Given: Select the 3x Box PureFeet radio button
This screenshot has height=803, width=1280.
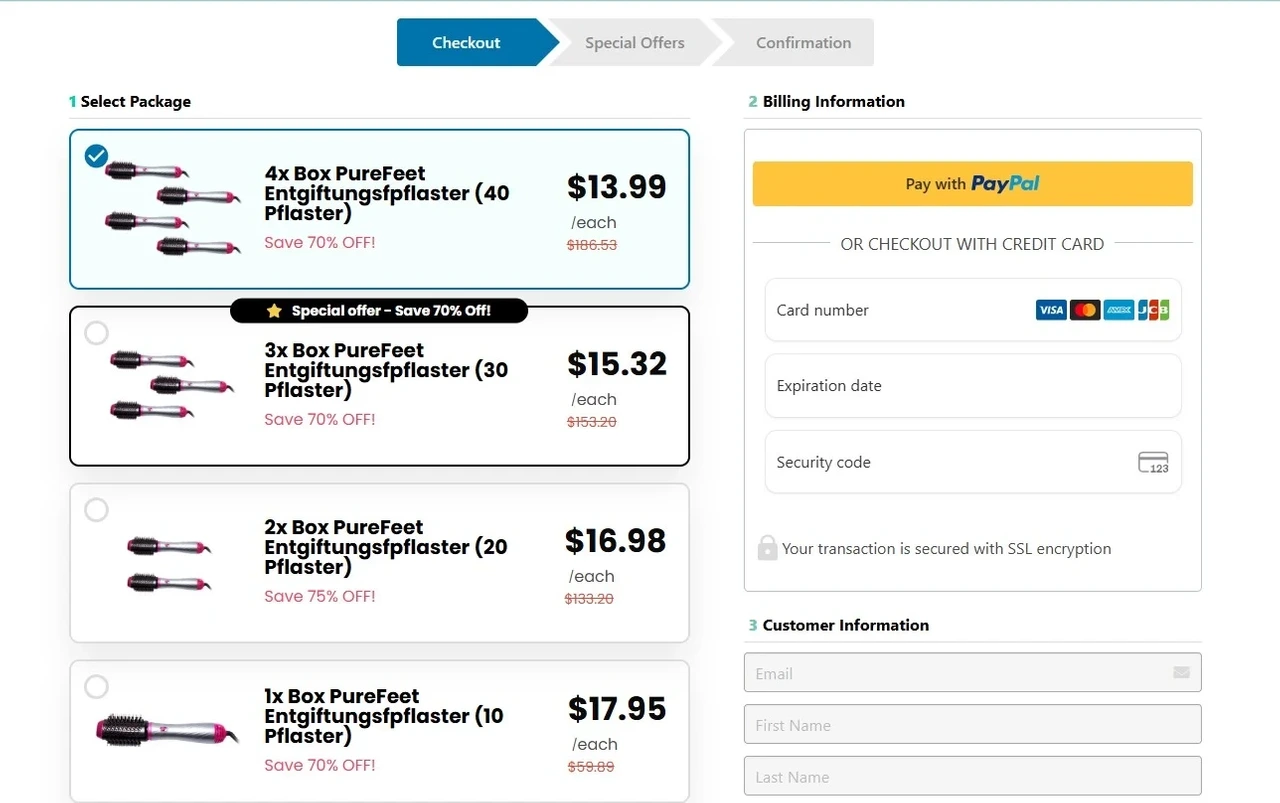Looking at the screenshot, I should tap(96, 333).
